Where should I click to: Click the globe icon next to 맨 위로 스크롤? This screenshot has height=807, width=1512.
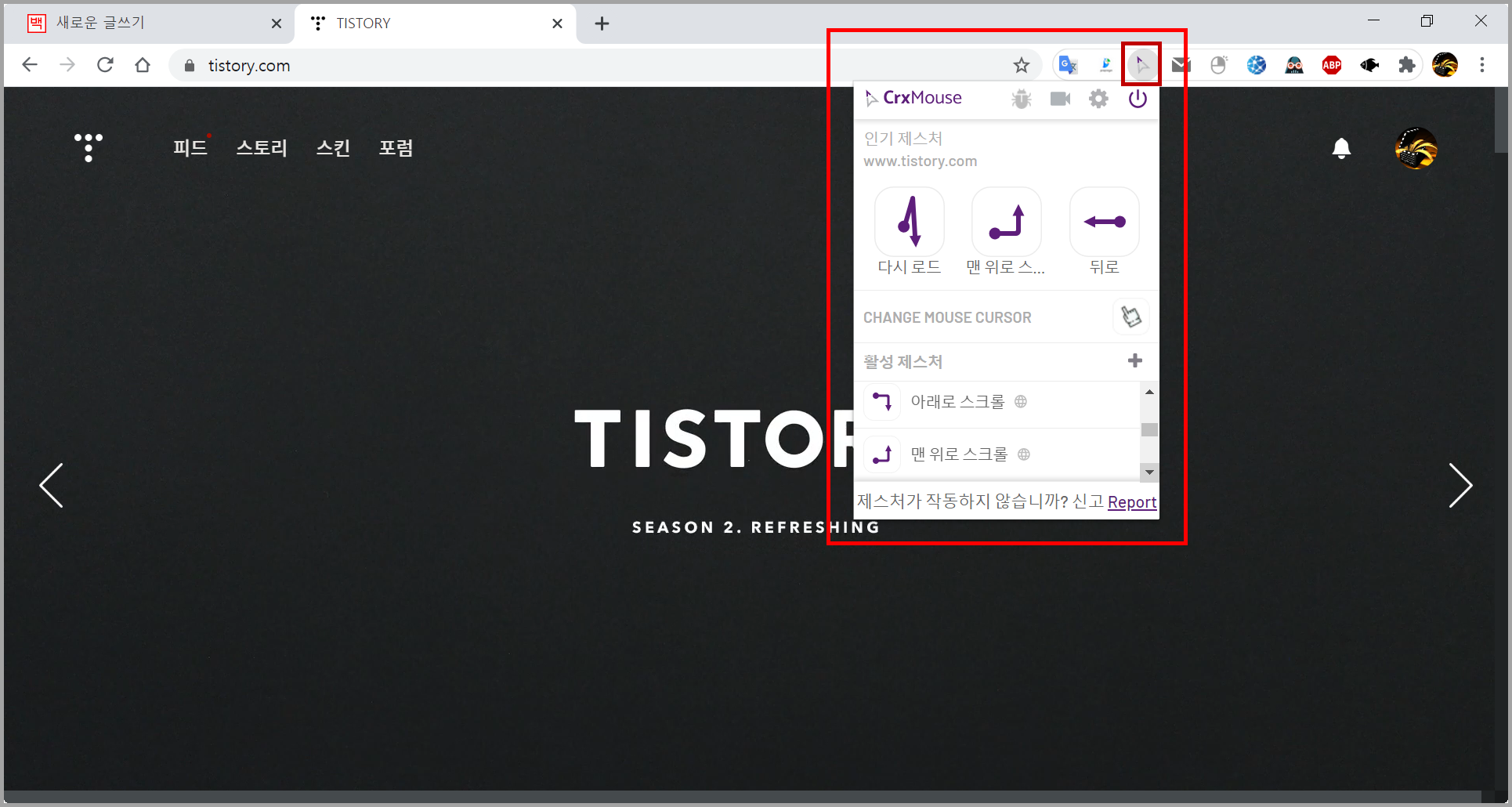pos(1024,454)
